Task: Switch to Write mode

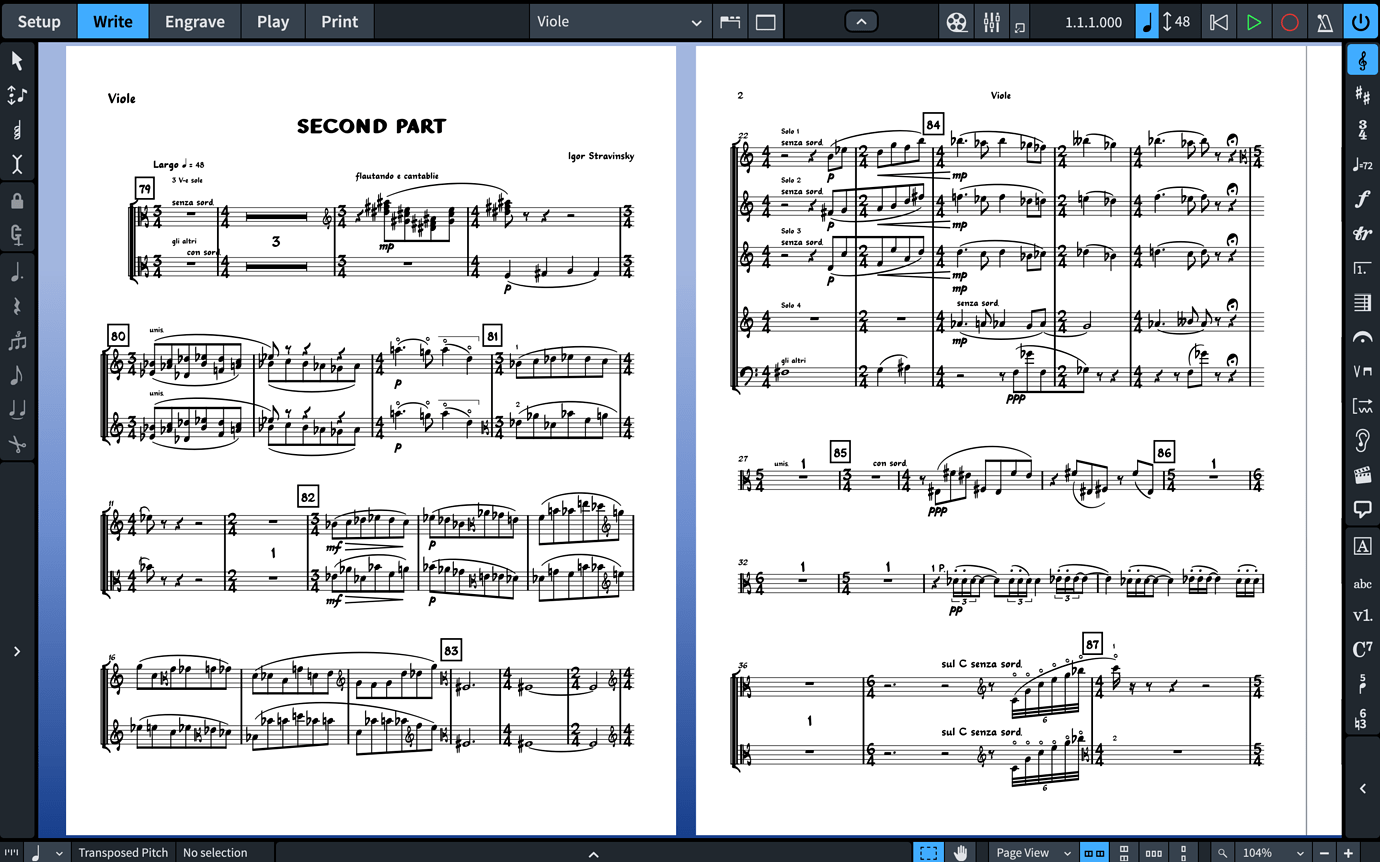Action: pos(113,21)
